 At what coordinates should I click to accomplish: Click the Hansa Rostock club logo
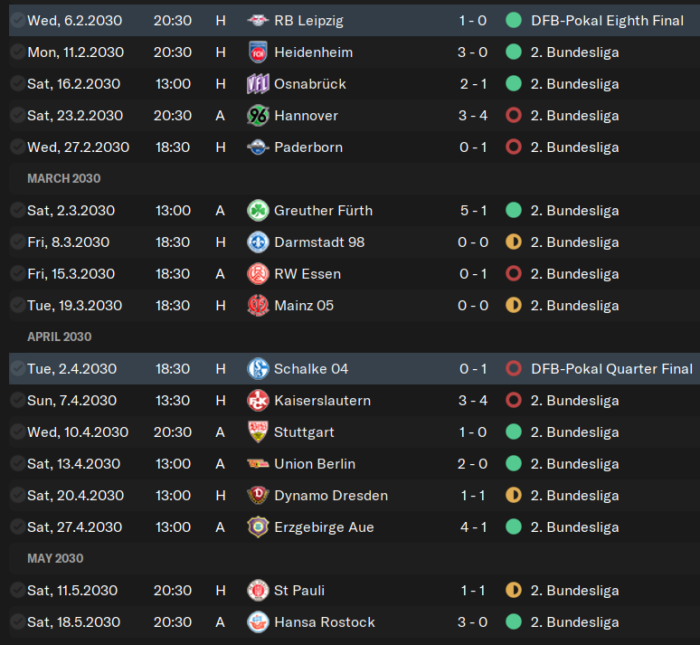[x=258, y=622]
